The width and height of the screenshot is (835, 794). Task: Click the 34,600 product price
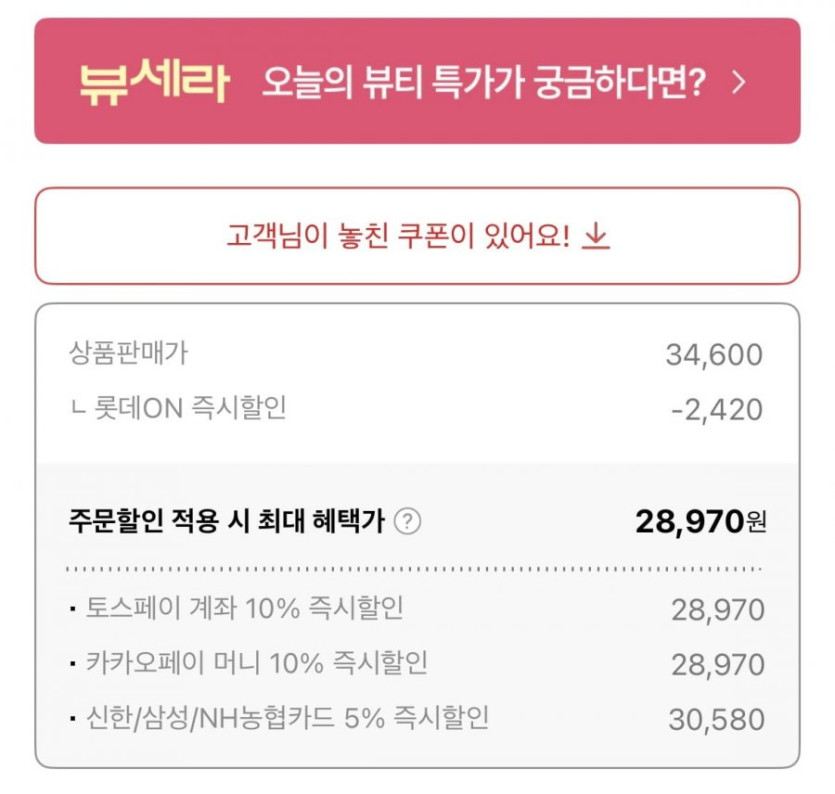(x=714, y=355)
